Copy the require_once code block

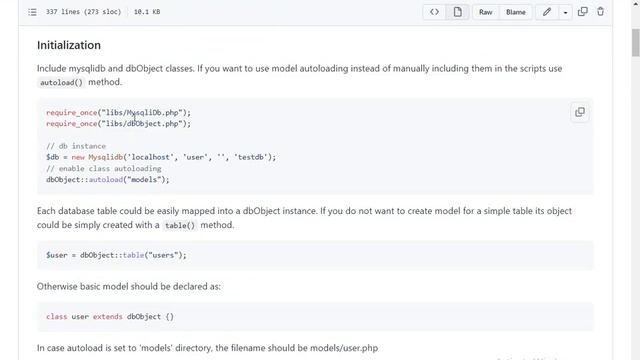pyautogui.click(x=580, y=112)
